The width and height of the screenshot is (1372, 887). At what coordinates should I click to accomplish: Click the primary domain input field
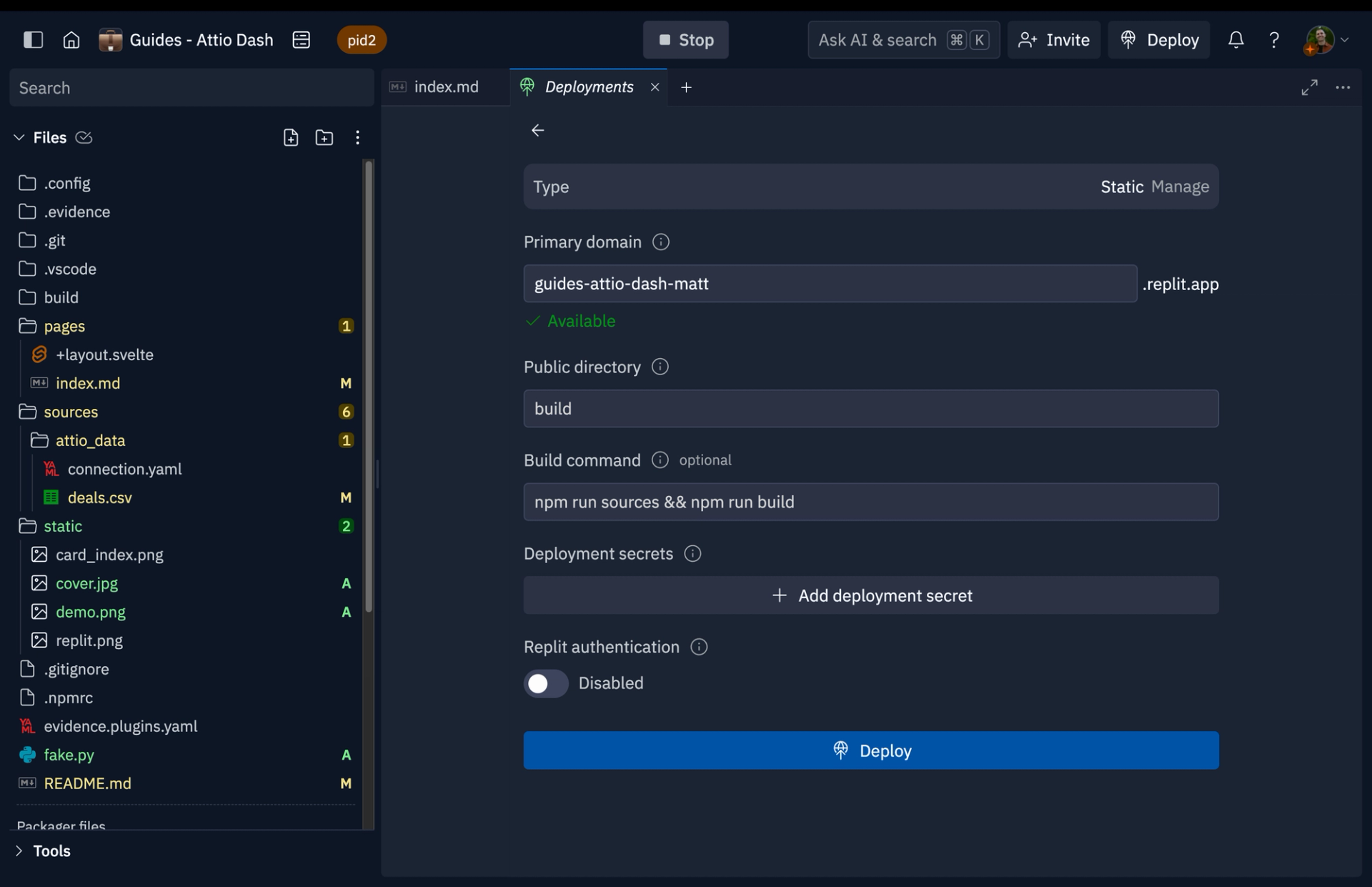click(829, 283)
